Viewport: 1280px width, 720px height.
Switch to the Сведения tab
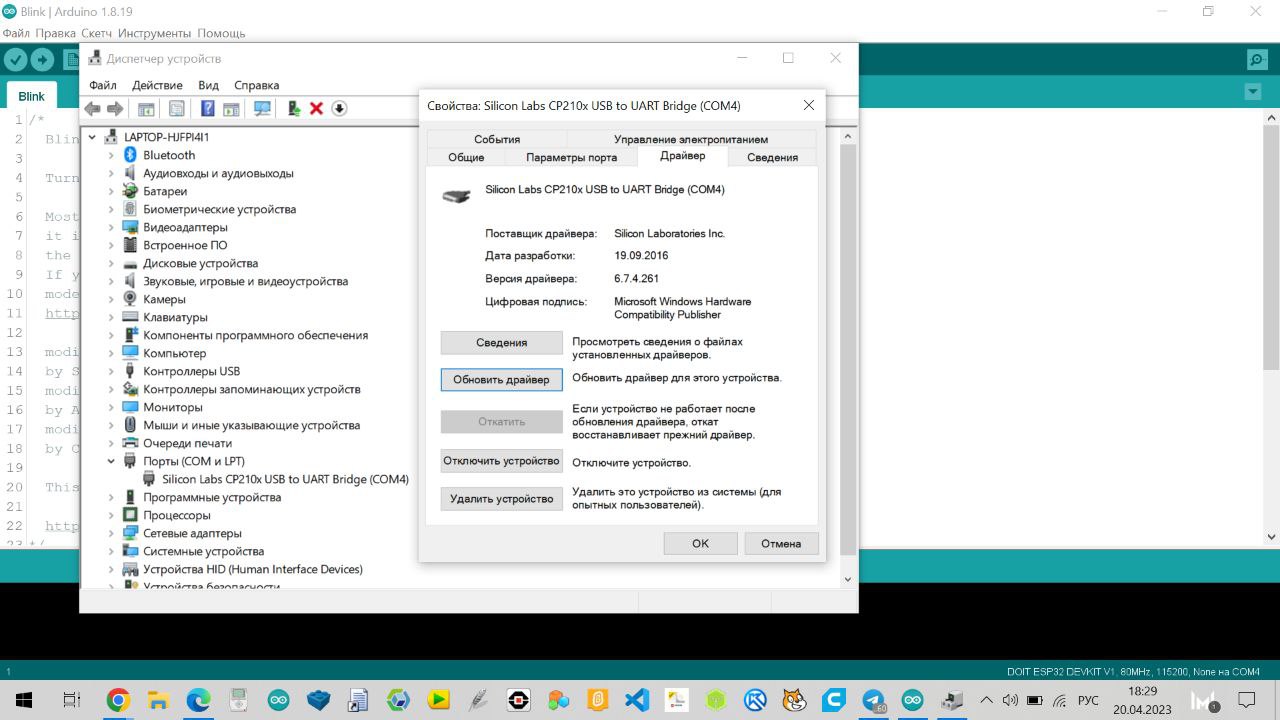pyautogui.click(x=772, y=157)
